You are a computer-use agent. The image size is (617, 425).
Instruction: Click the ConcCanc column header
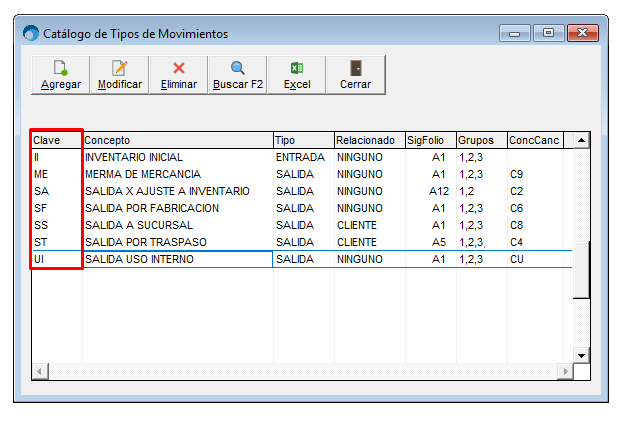click(536, 140)
